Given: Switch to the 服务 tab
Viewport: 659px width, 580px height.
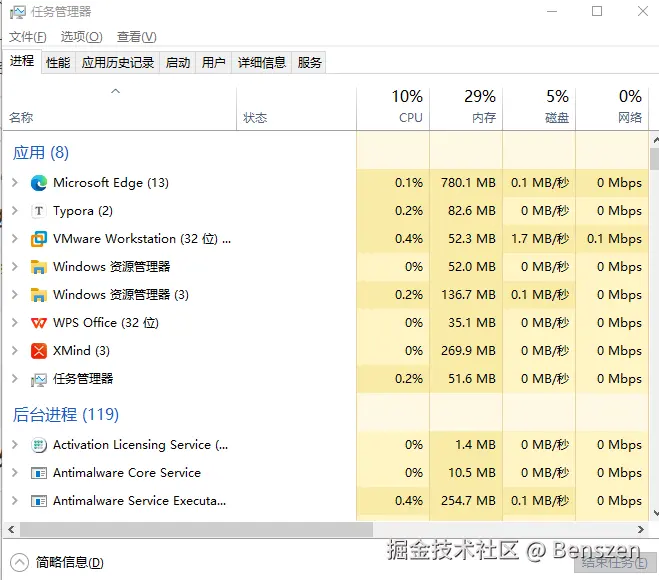Looking at the screenshot, I should tap(309, 63).
